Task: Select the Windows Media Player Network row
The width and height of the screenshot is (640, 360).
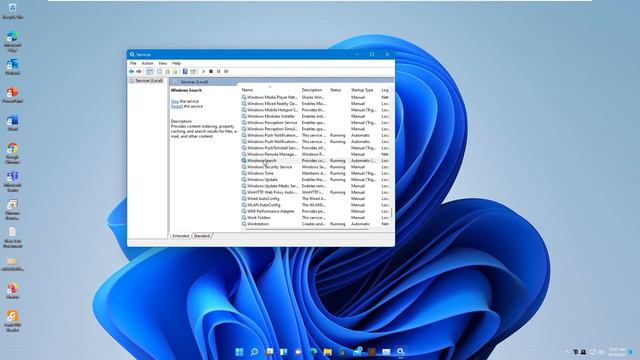Action: (x=315, y=97)
